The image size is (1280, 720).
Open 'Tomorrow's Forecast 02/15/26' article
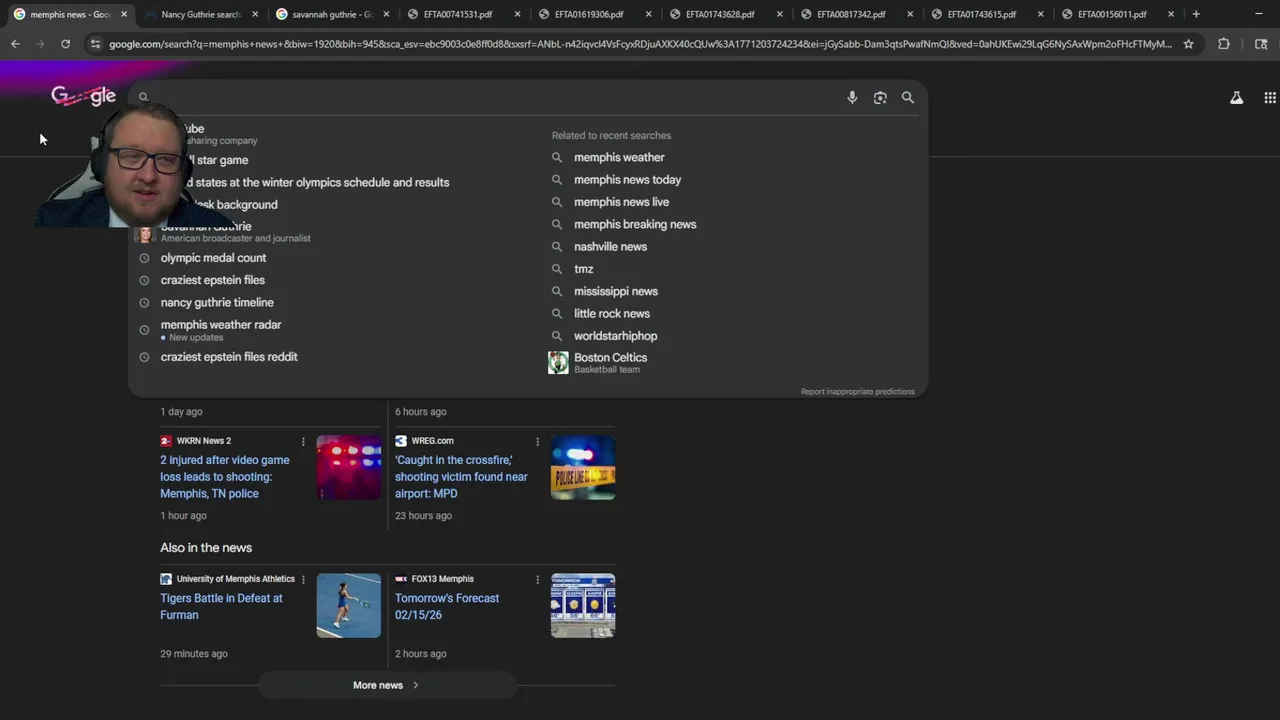tap(447, 606)
